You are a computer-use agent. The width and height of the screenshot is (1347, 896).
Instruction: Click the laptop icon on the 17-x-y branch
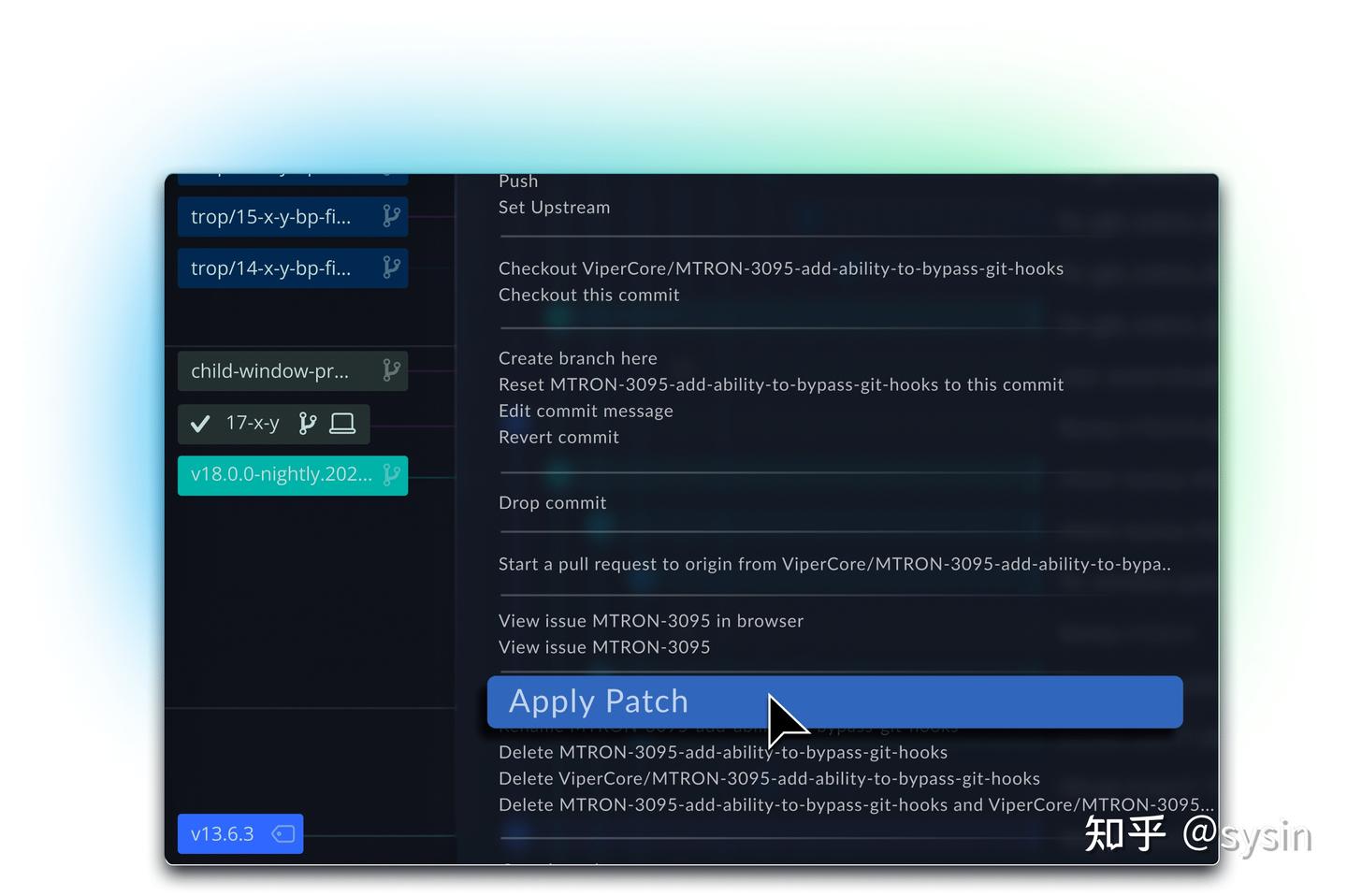342,423
